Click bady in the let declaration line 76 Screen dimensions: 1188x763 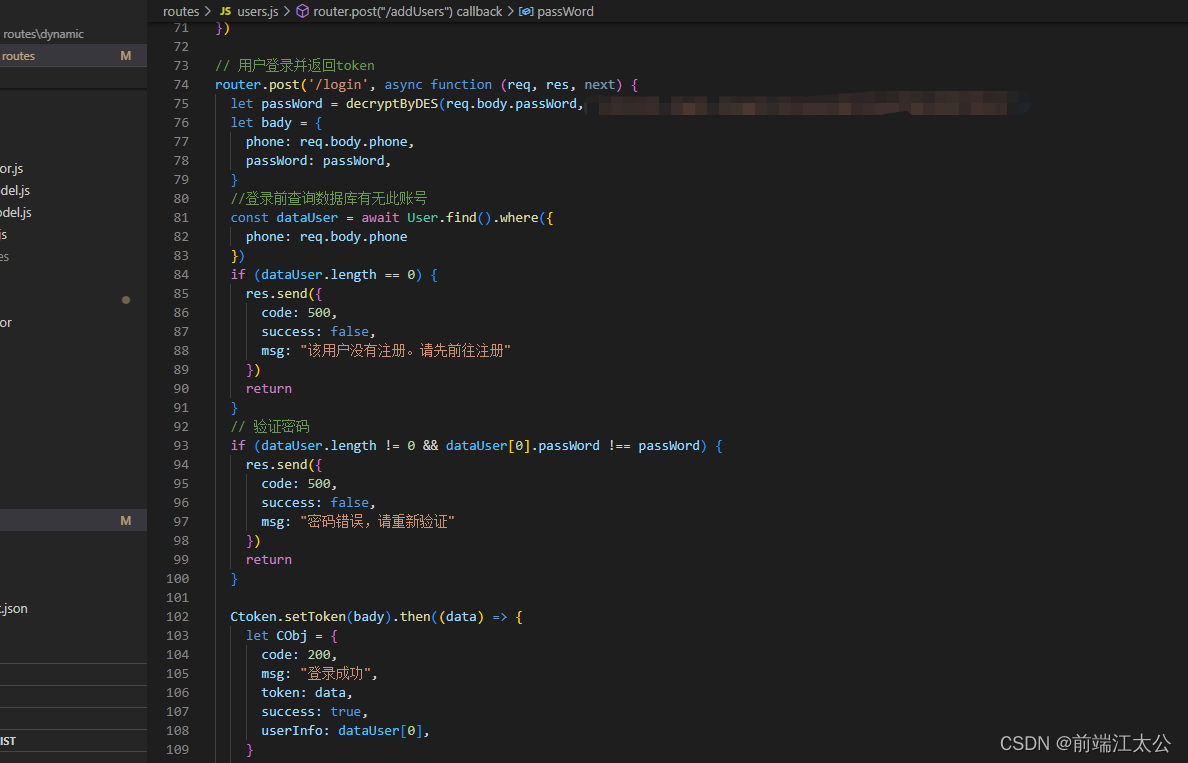tap(277, 123)
